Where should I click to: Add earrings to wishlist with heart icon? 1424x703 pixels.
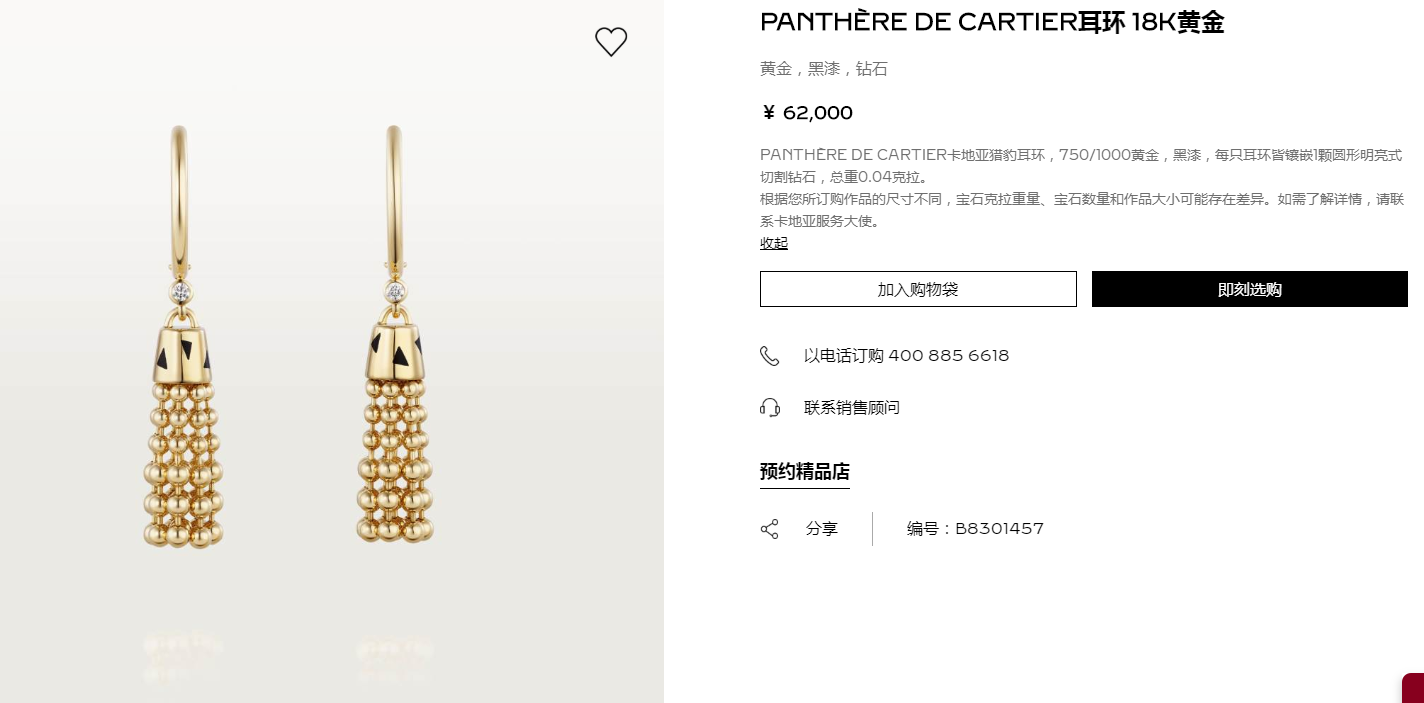611,42
